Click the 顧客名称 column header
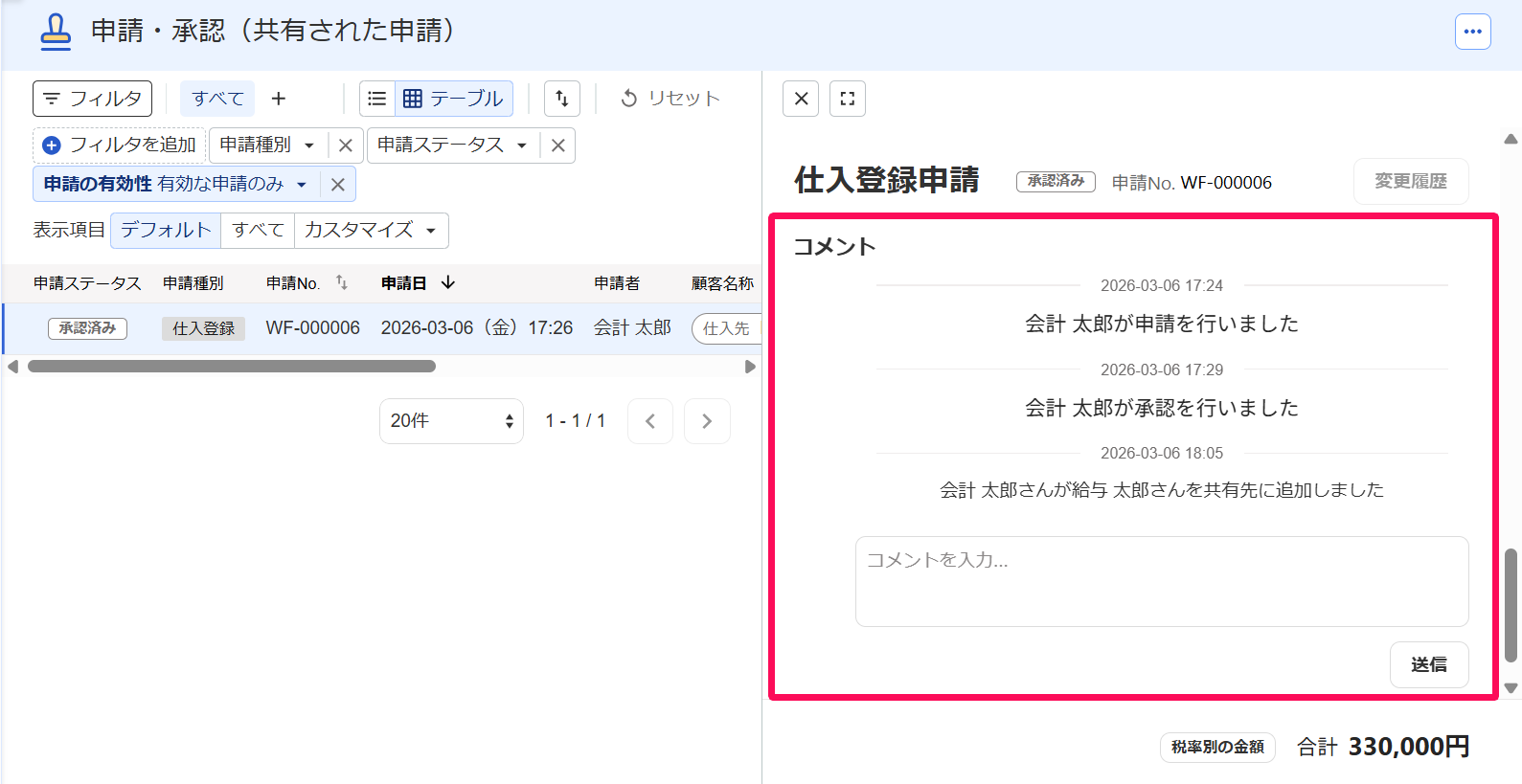Viewport: 1522px width, 784px height. coord(723,283)
